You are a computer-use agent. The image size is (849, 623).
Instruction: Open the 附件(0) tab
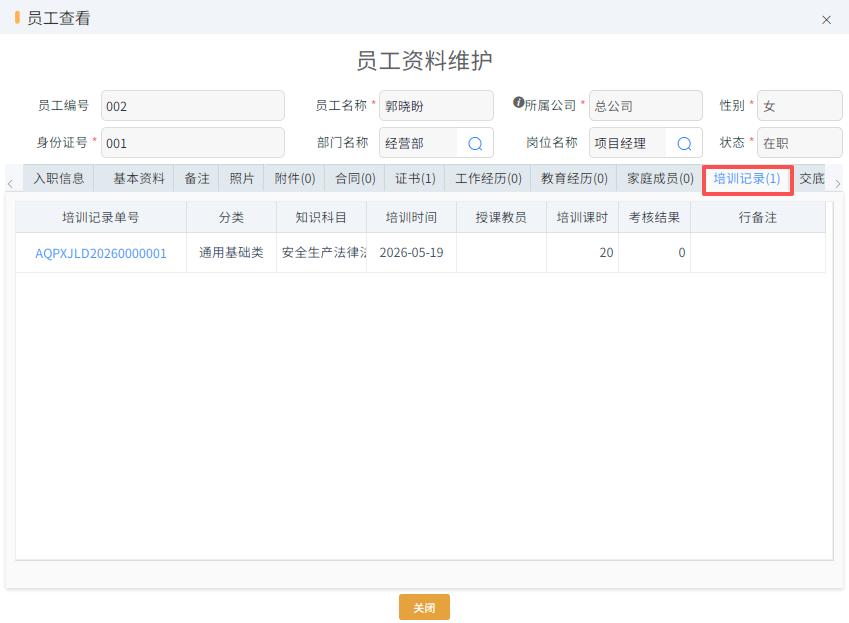pyautogui.click(x=295, y=178)
